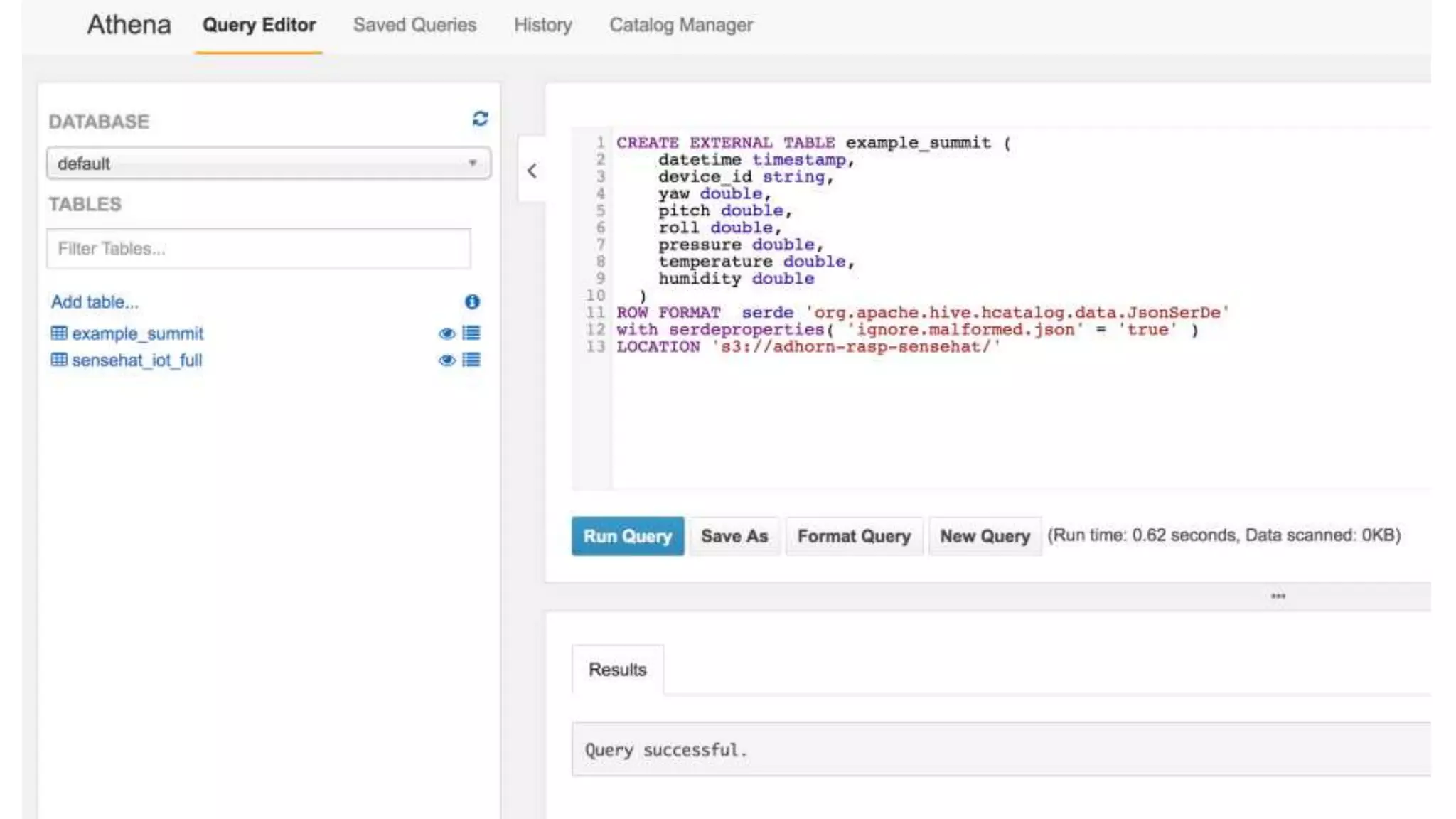The image size is (1456, 819).
Task: Click the table grid icon beside example_summit
Action: point(59,333)
